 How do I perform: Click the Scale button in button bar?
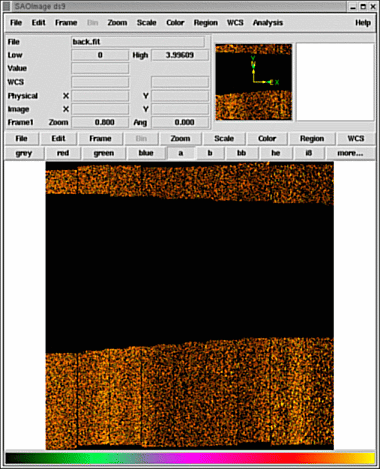tap(224, 139)
